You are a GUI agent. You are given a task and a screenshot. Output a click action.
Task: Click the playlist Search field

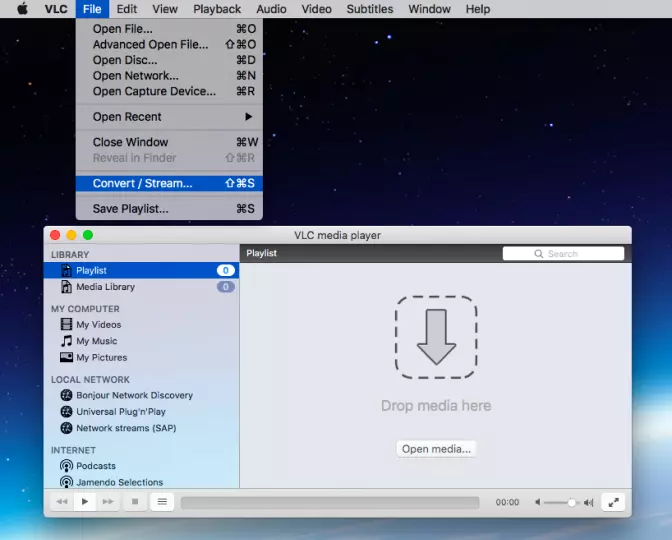tap(563, 254)
